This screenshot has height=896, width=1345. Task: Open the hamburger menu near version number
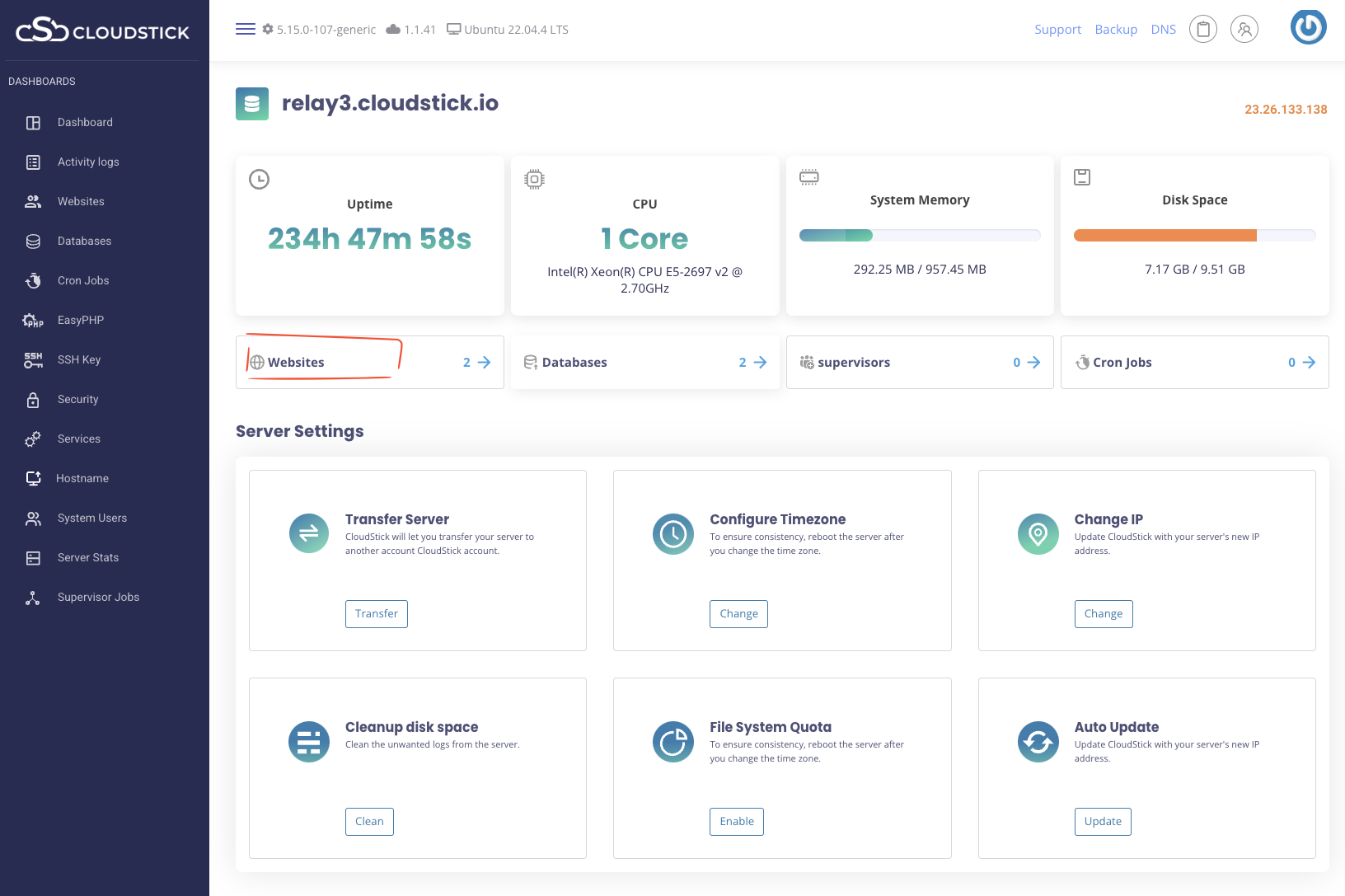click(245, 28)
